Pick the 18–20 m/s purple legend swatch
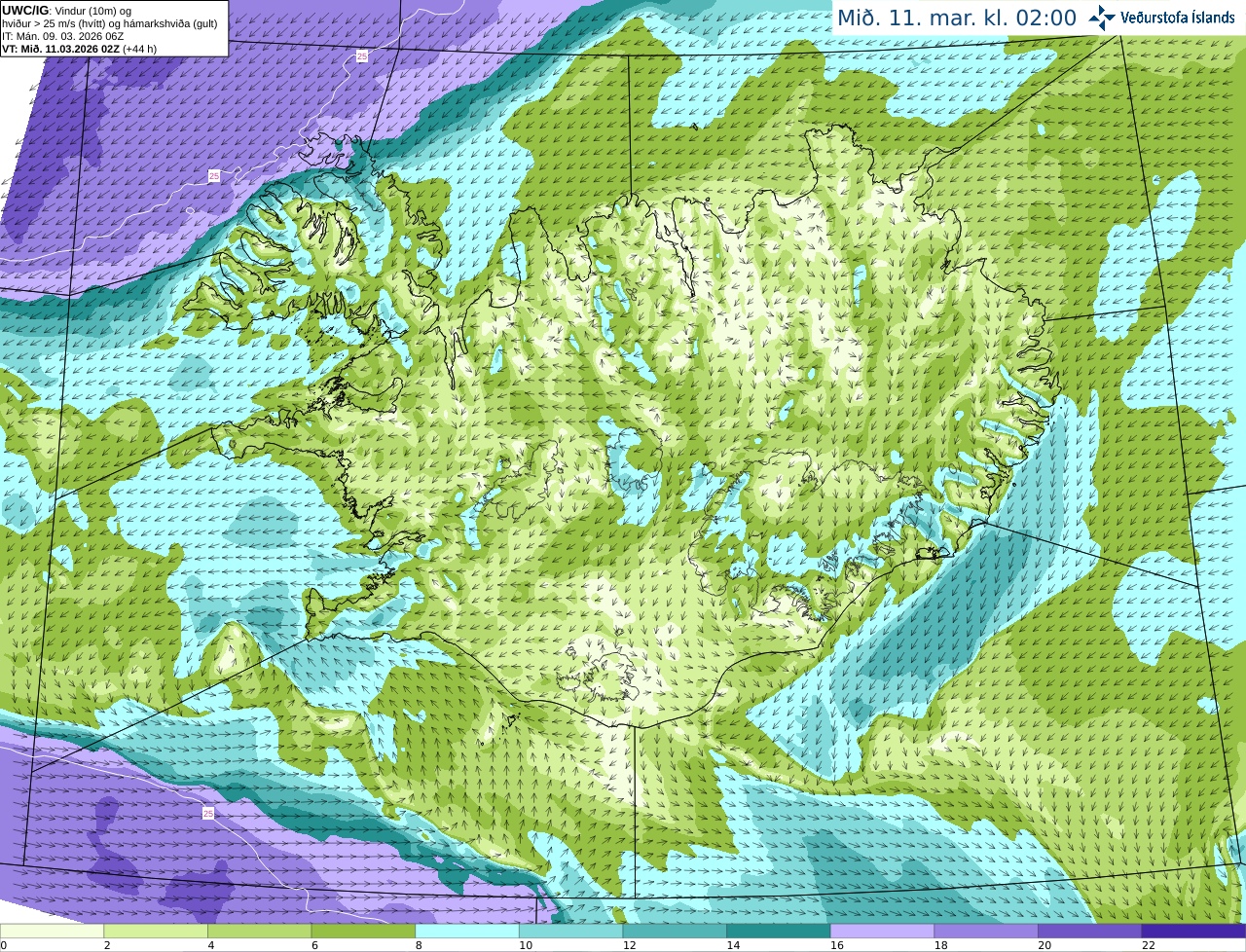Image resolution: width=1246 pixels, height=952 pixels. [x=986, y=932]
